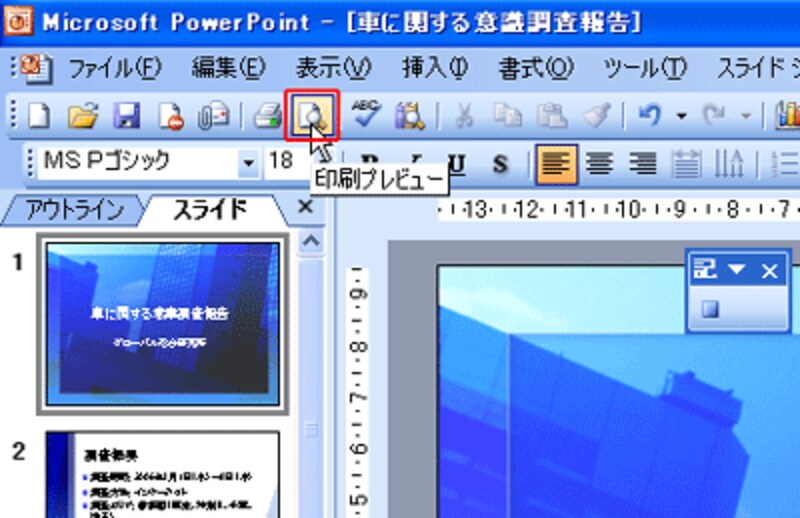Run the ABC spelling check
This screenshot has width=800, height=518.
366,114
